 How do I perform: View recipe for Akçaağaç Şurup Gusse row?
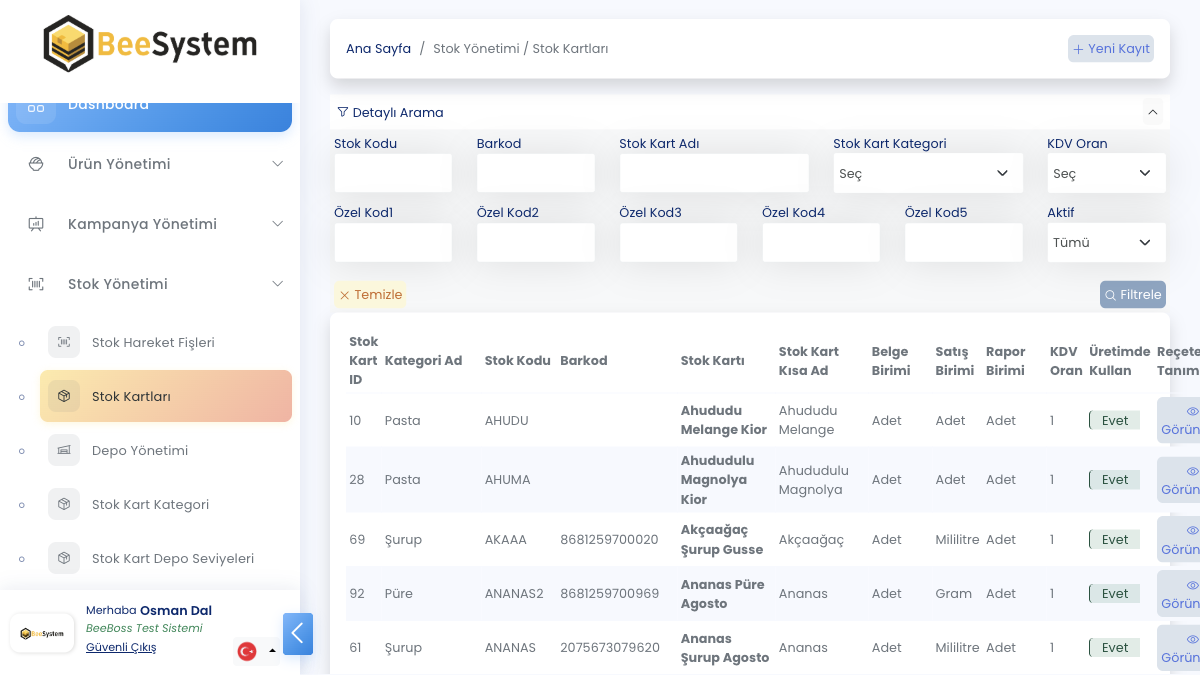point(1180,540)
